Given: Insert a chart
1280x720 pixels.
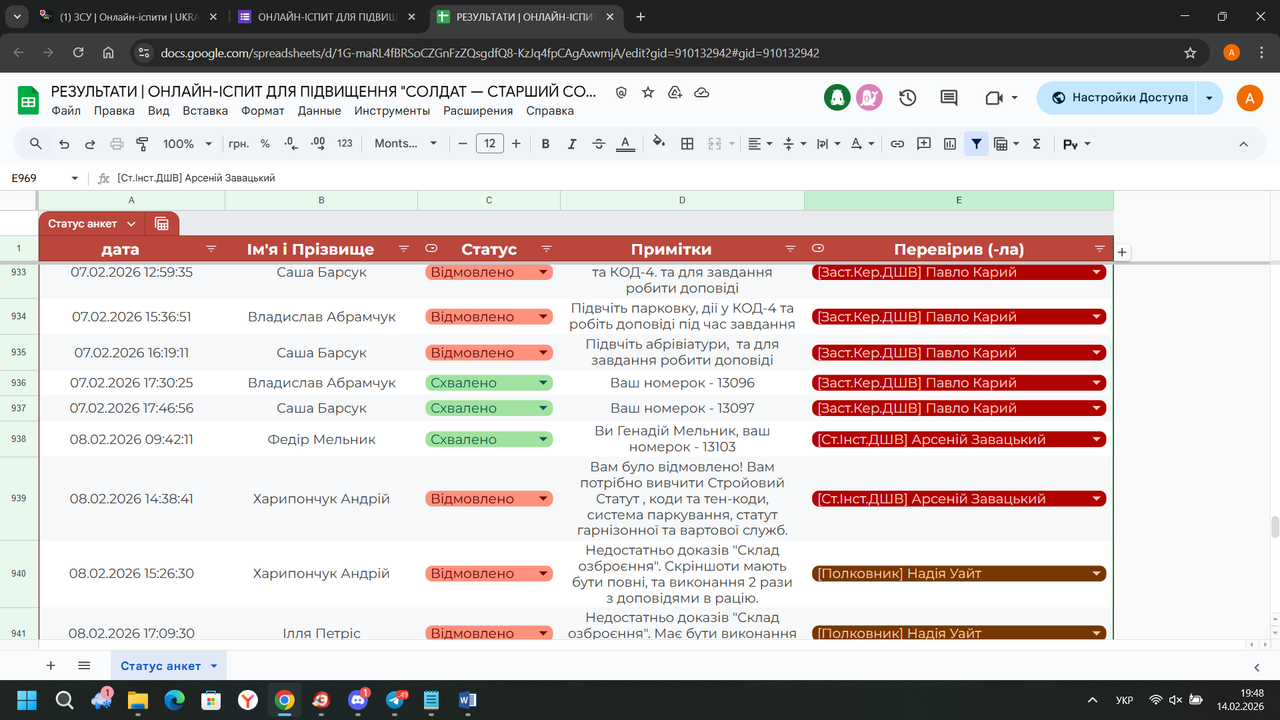Looking at the screenshot, I should pos(950,144).
